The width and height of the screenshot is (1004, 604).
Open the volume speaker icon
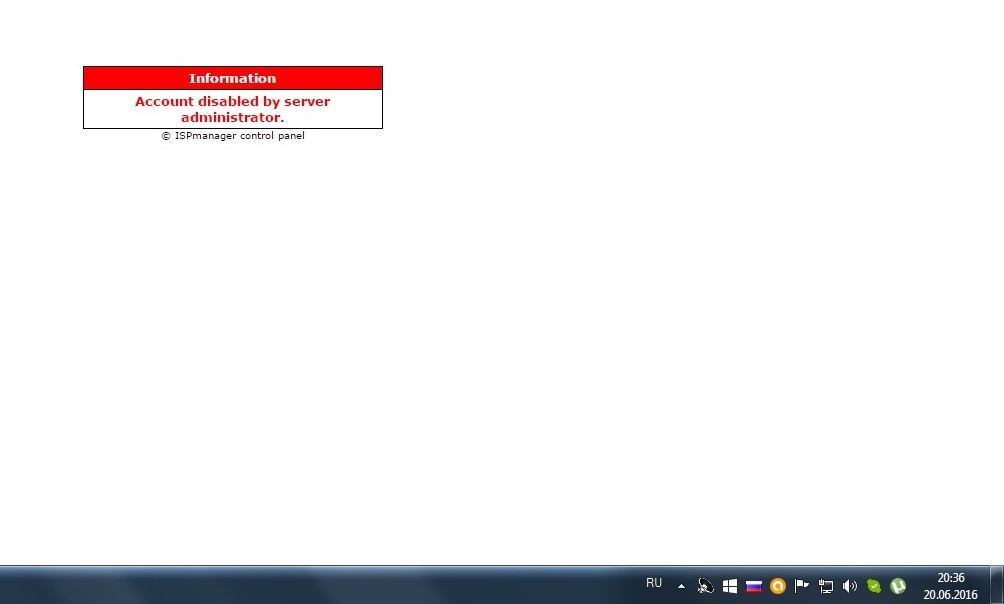850,586
